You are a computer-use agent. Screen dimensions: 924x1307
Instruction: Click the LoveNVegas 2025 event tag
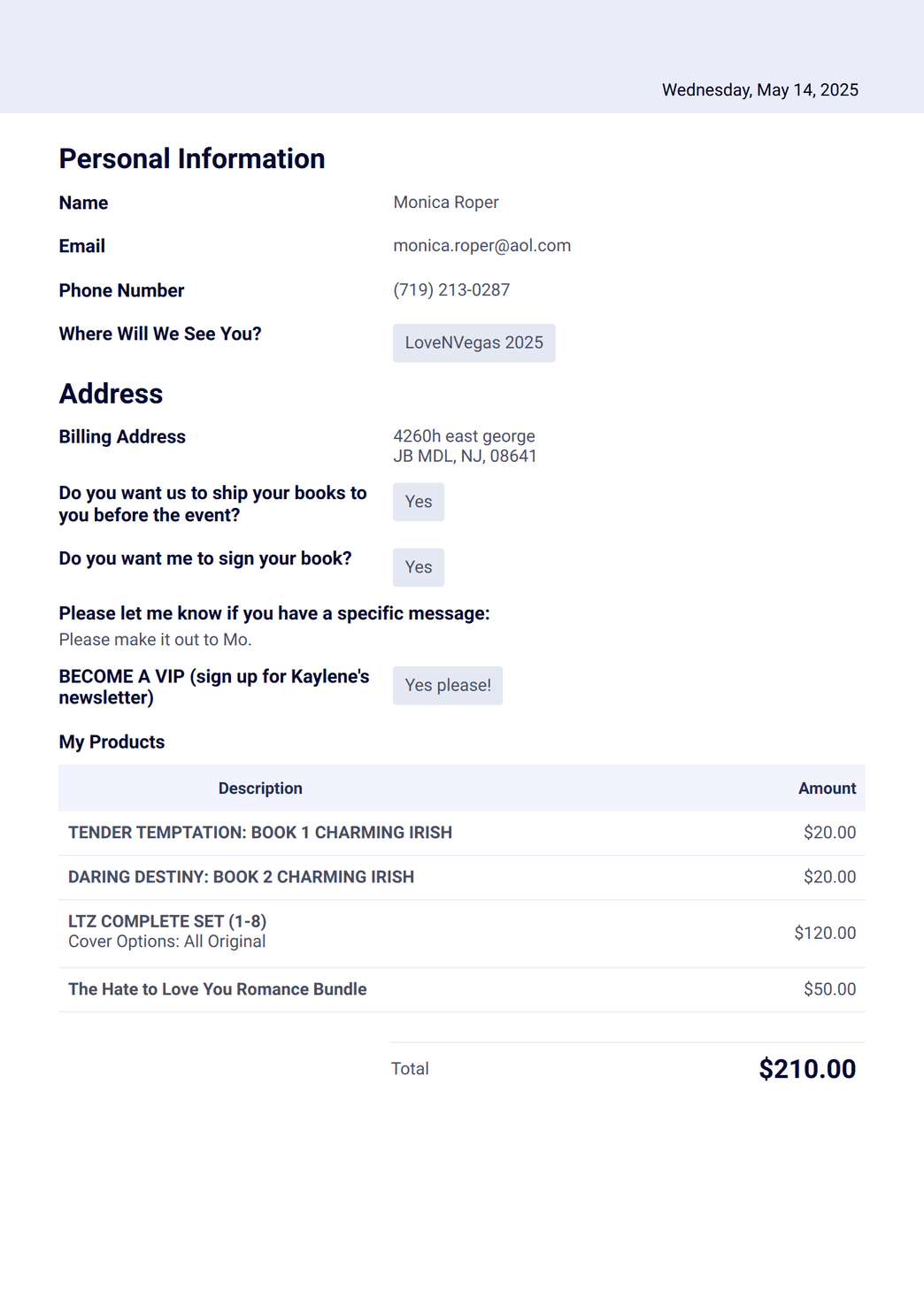pos(474,342)
